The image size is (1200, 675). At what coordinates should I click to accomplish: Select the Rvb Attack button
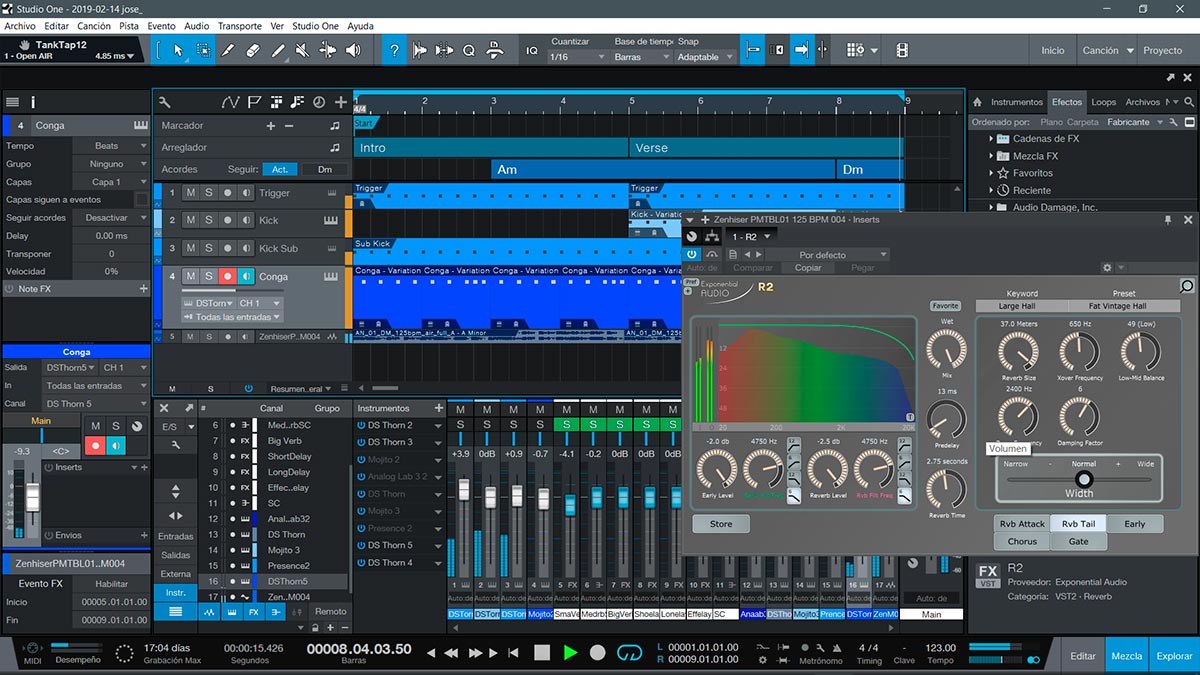(1021, 524)
